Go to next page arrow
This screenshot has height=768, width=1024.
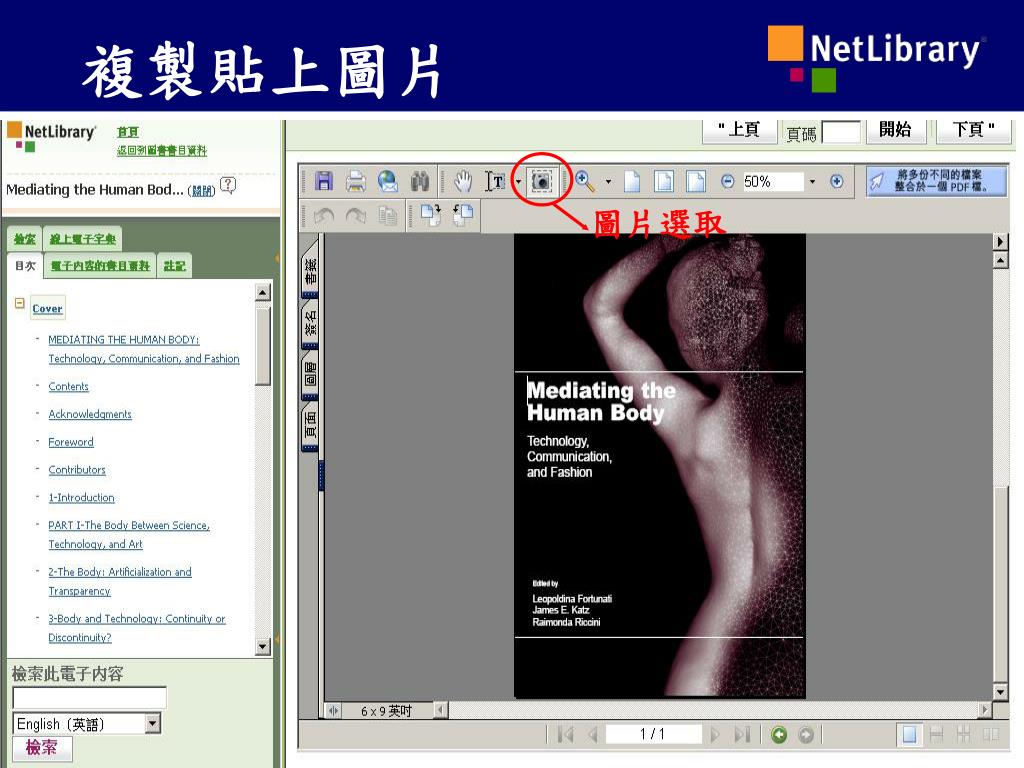(x=714, y=735)
